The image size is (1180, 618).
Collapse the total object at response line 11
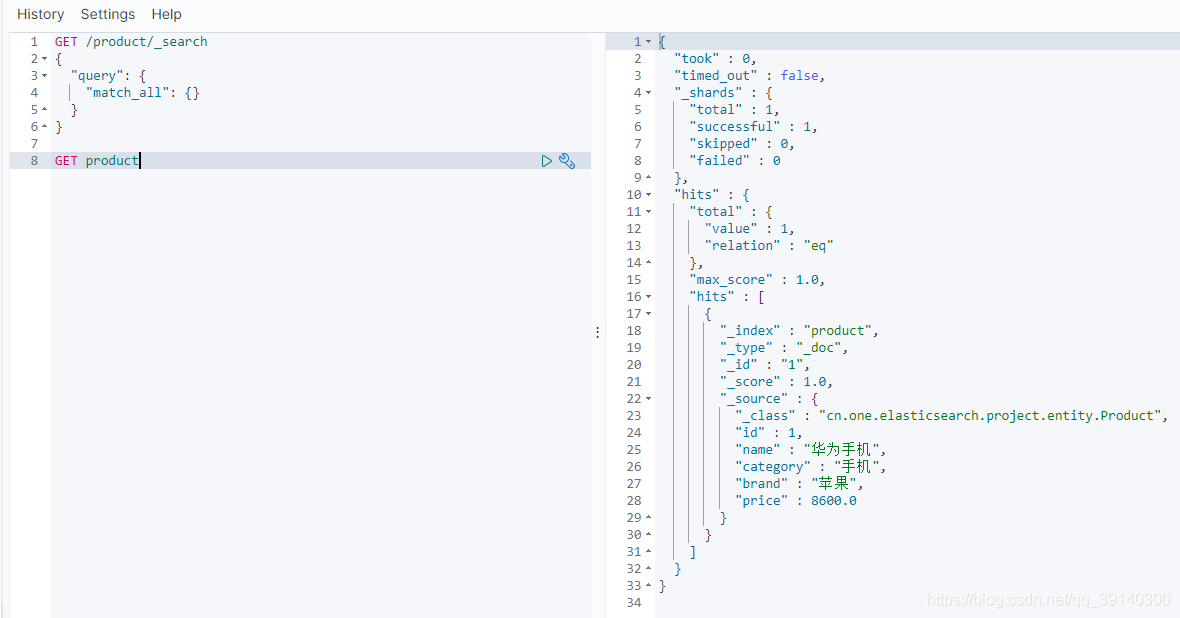click(x=649, y=212)
